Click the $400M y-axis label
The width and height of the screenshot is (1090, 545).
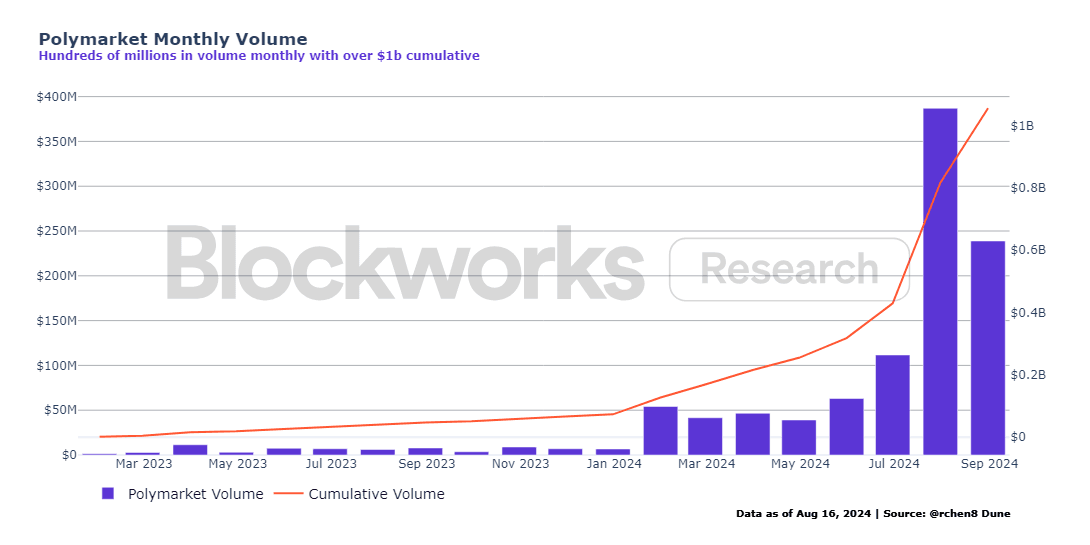click(57, 97)
